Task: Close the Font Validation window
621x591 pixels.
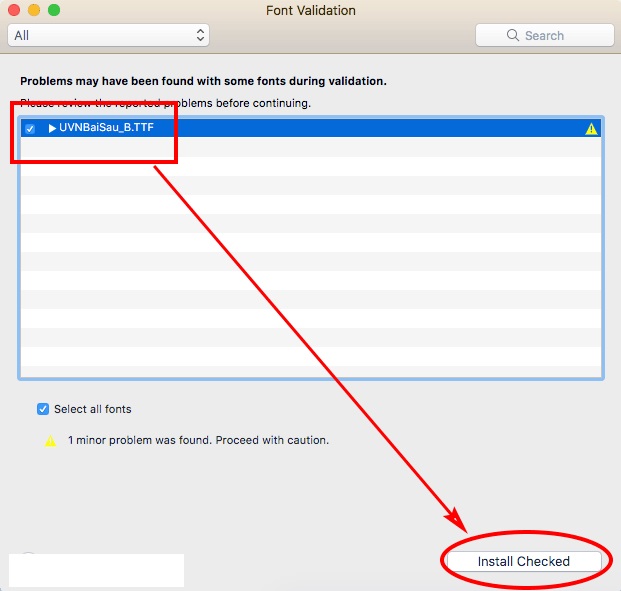Action: pyautogui.click(x=15, y=10)
